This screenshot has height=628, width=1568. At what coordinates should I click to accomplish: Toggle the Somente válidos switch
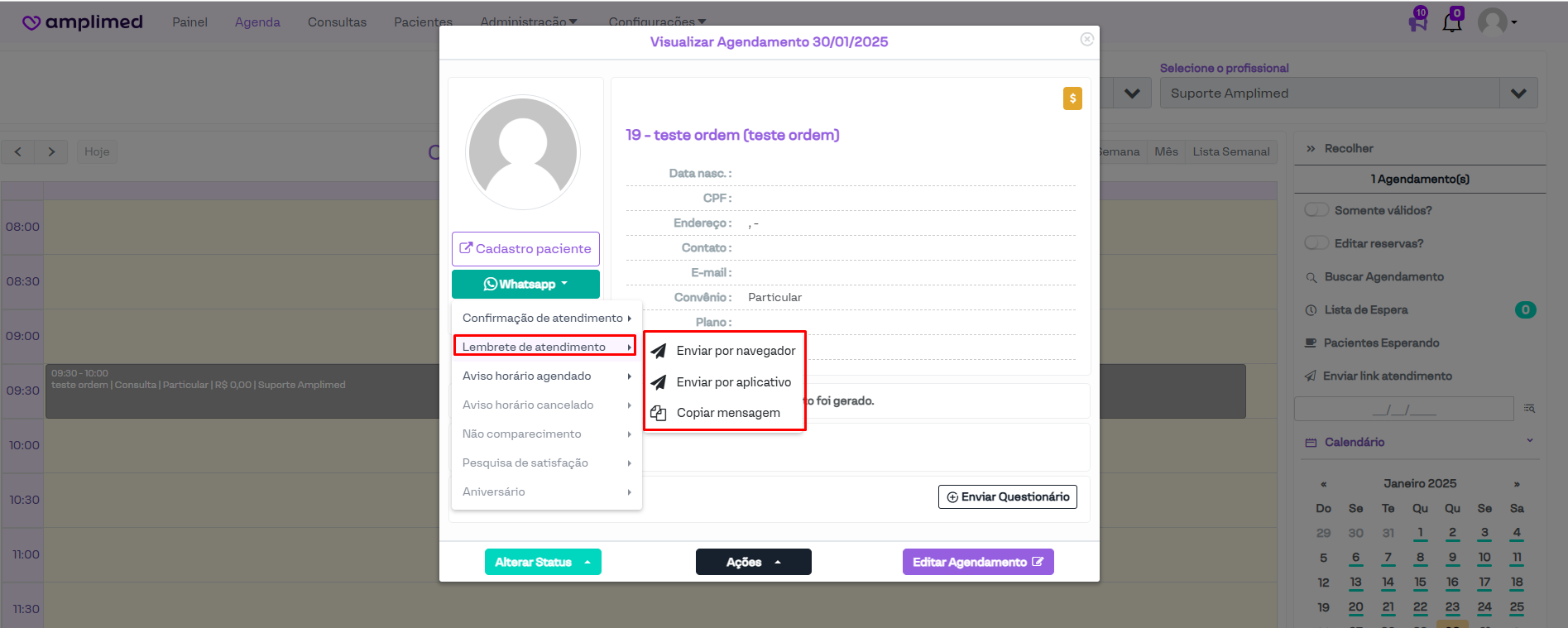1316,210
